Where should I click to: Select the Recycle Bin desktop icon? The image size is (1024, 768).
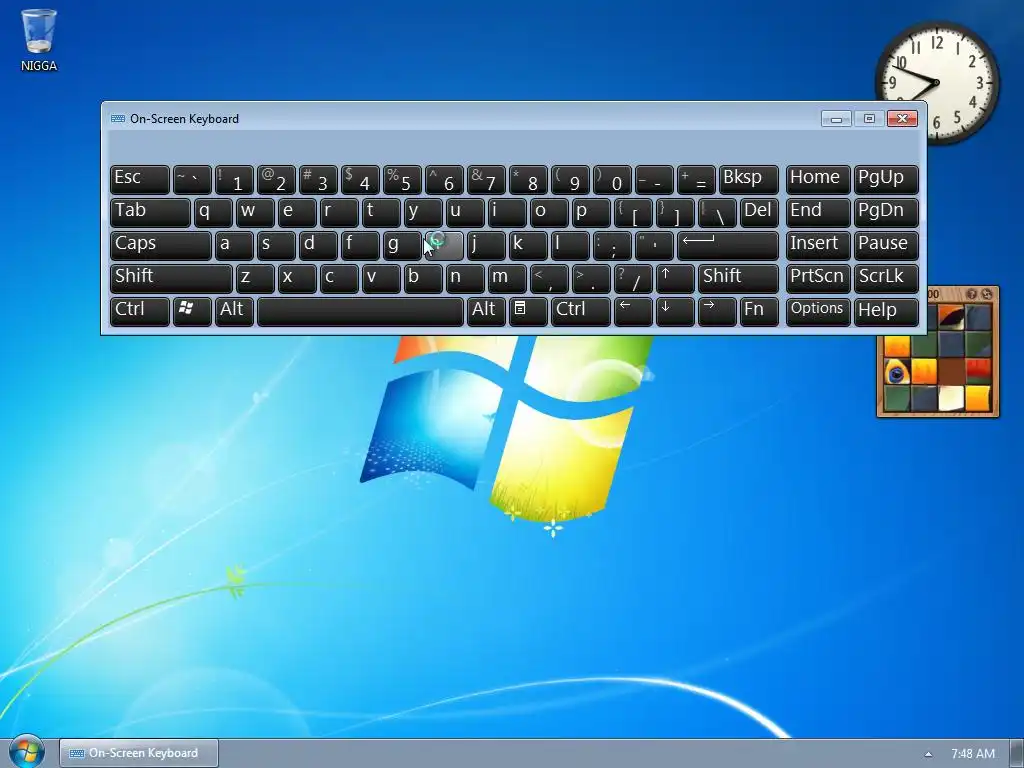[39, 39]
